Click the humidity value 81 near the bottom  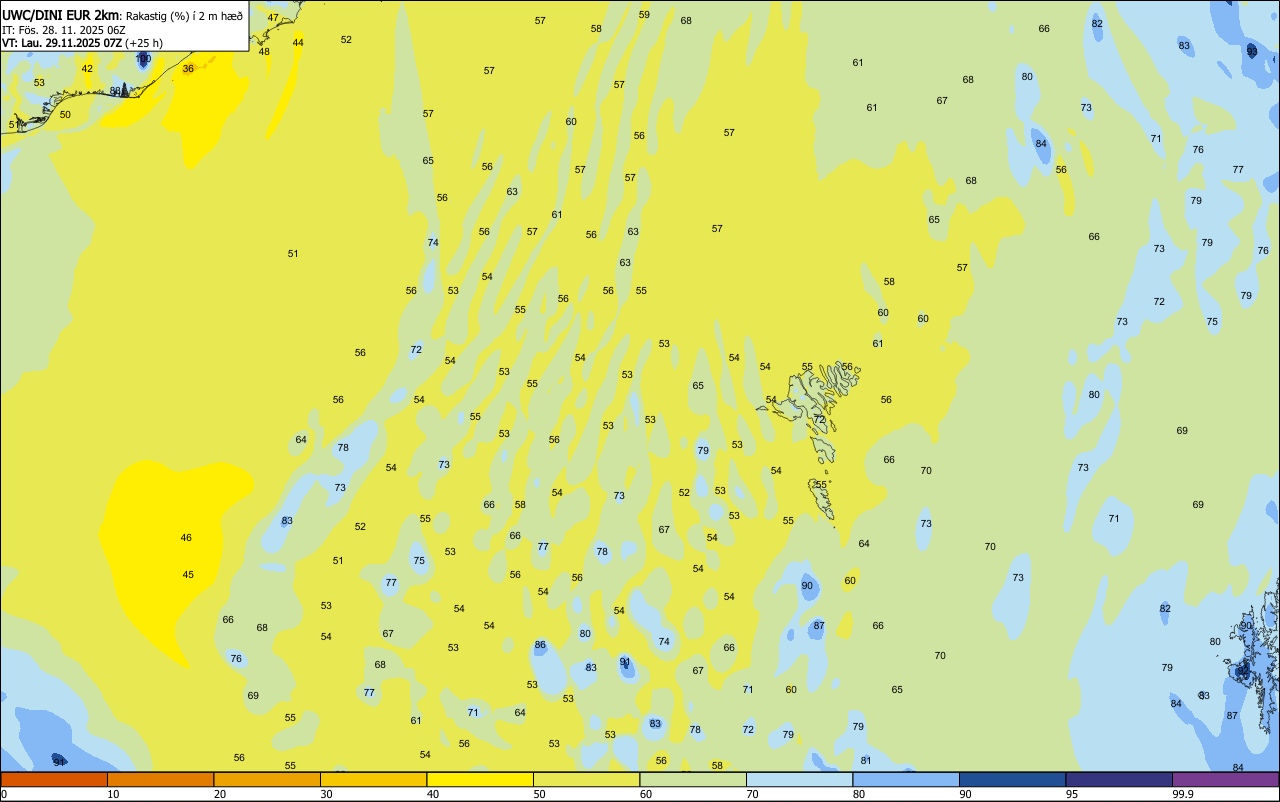[x=866, y=761]
